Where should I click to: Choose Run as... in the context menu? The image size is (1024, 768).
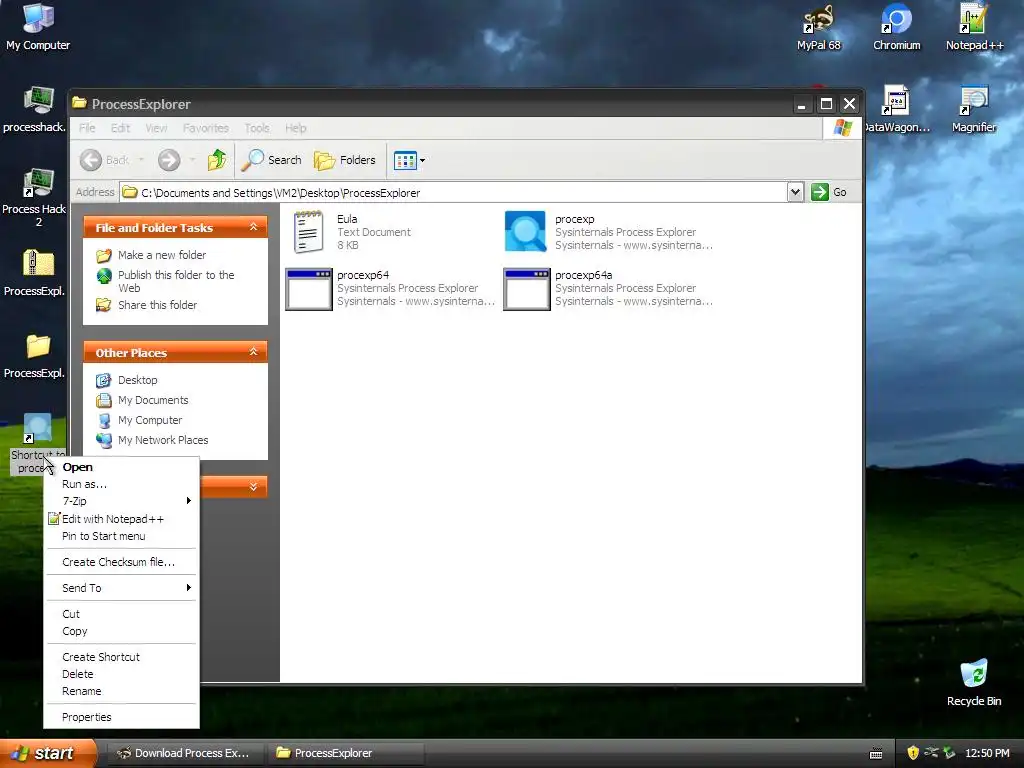[x=121, y=484]
